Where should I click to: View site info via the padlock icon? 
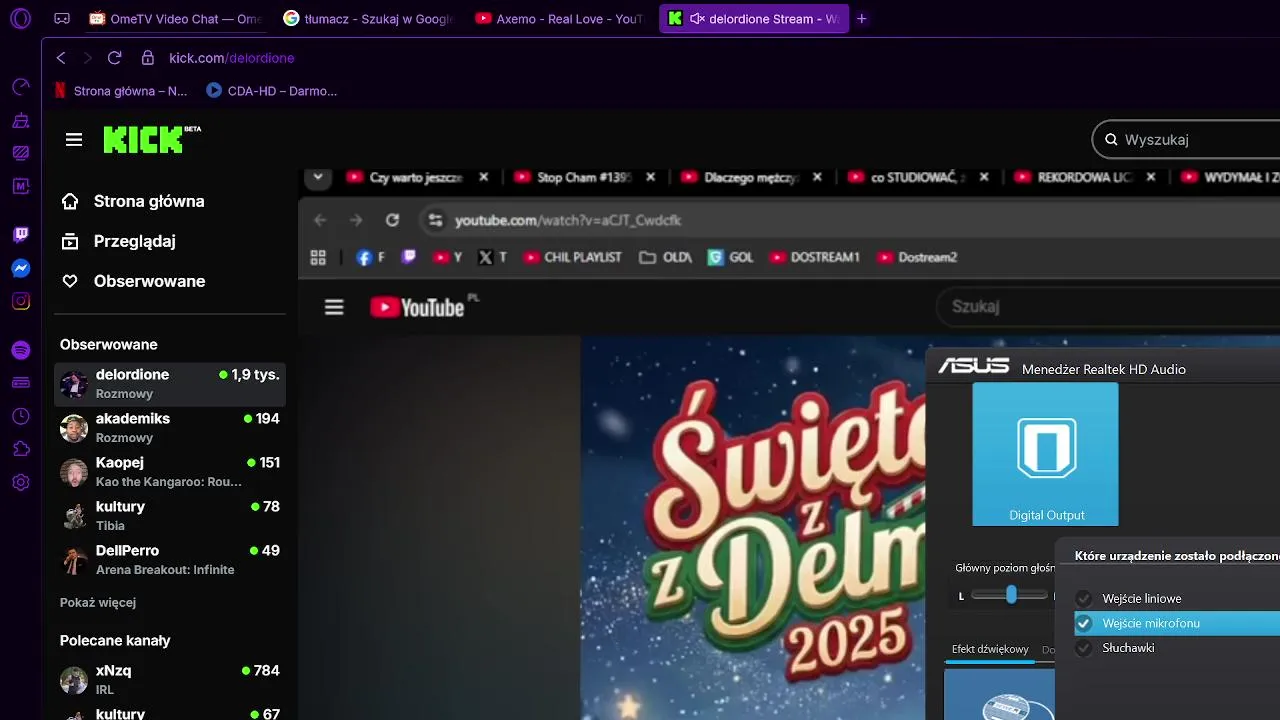(x=147, y=58)
